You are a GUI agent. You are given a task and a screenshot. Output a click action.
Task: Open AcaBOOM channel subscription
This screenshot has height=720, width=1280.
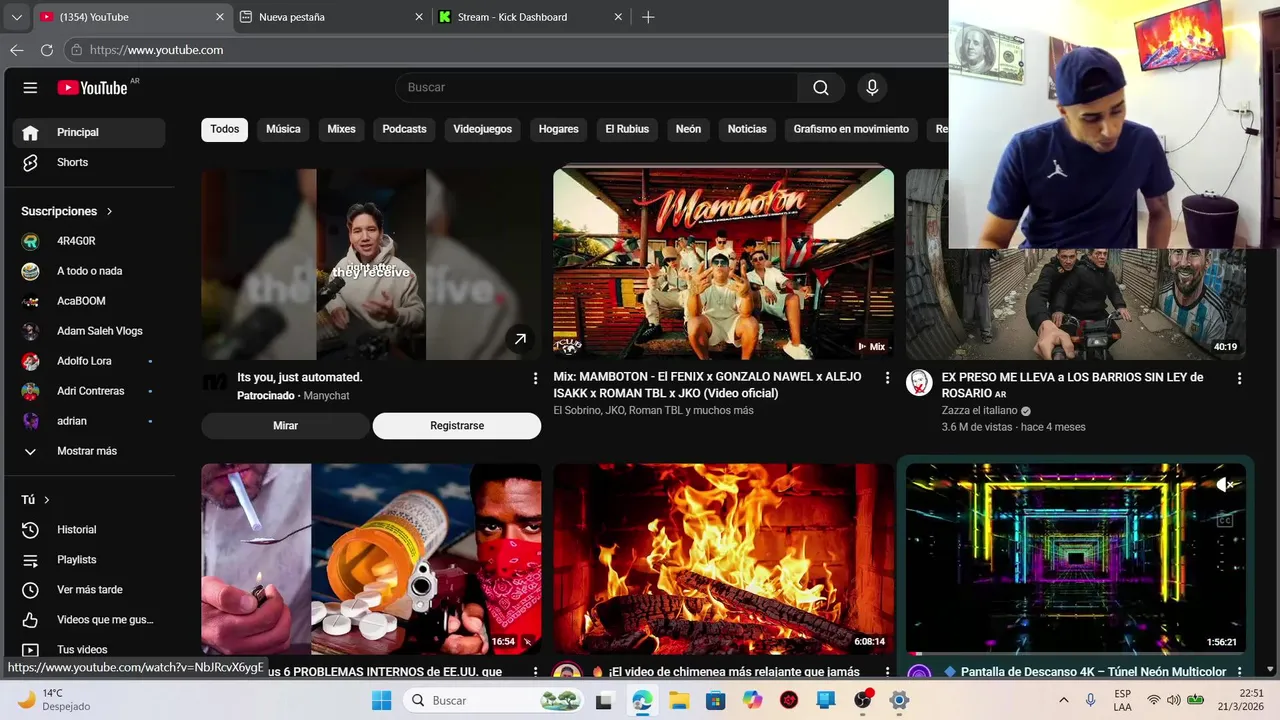(89, 301)
